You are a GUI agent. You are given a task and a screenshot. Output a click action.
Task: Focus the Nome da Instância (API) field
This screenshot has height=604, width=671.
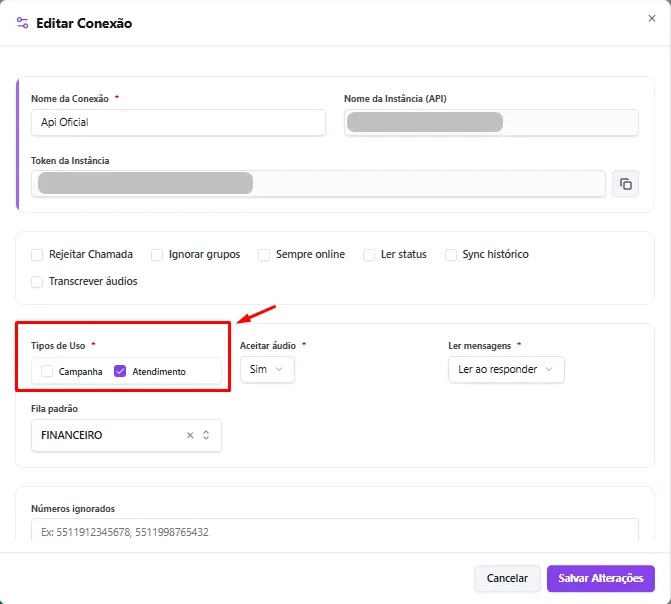click(491, 122)
